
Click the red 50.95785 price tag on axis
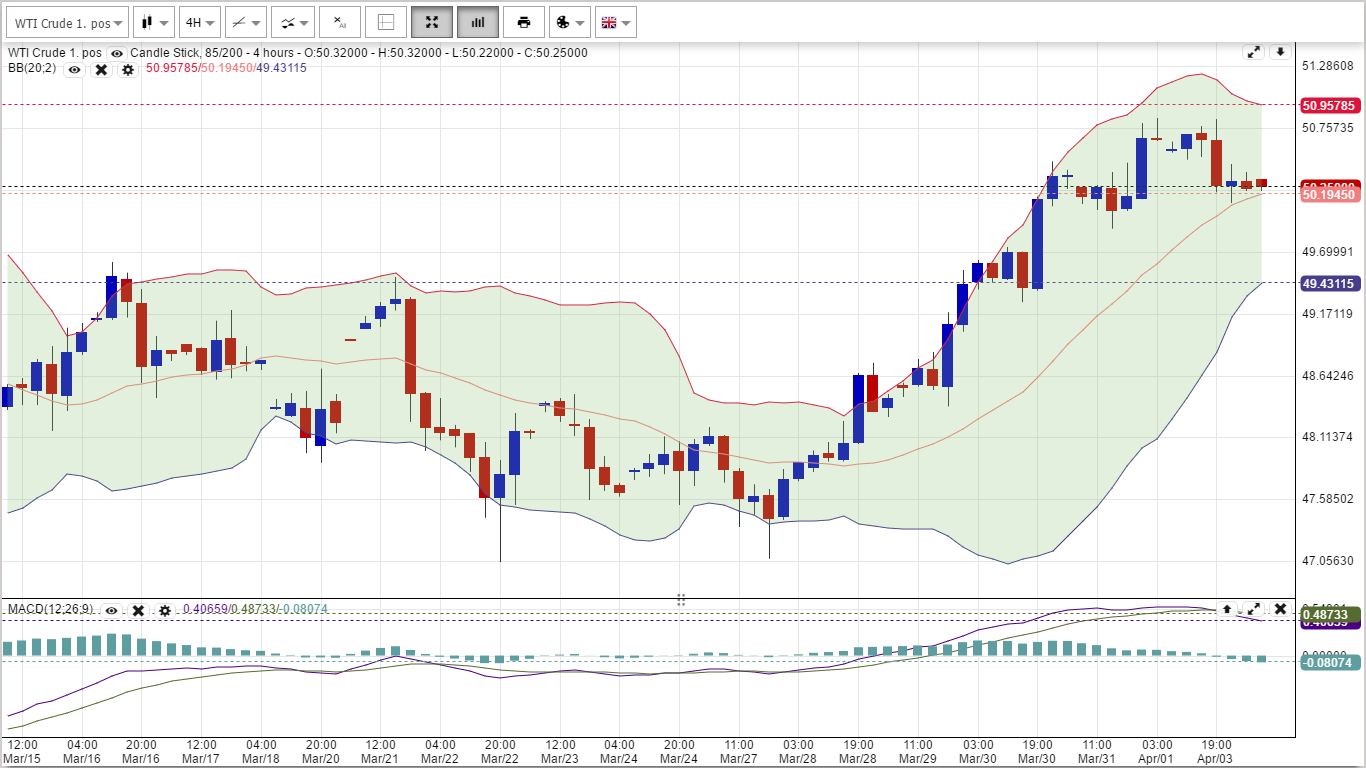pos(1329,105)
